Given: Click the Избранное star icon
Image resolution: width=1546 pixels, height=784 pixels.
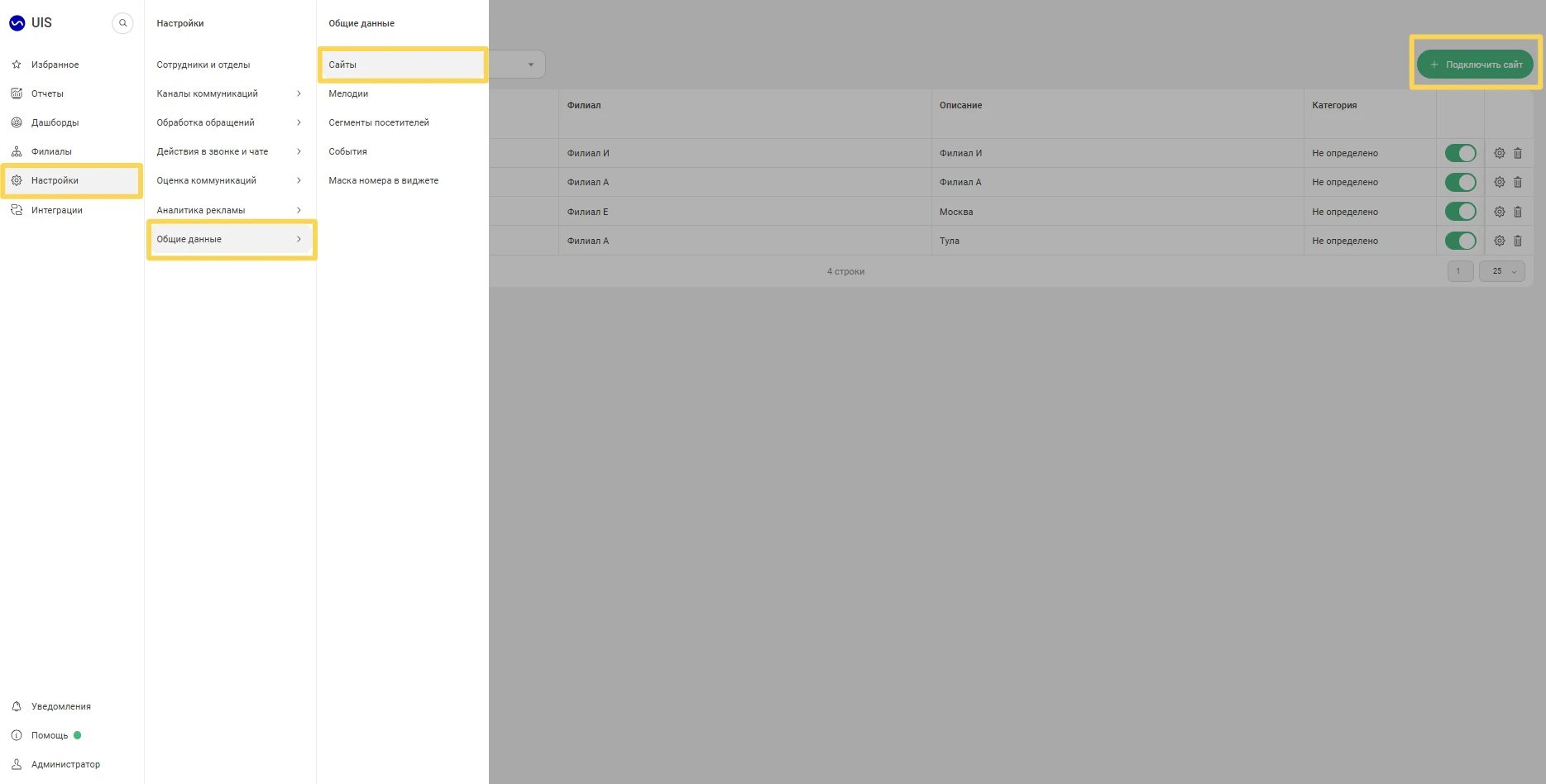Looking at the screenshot, I should pos(17,65).
